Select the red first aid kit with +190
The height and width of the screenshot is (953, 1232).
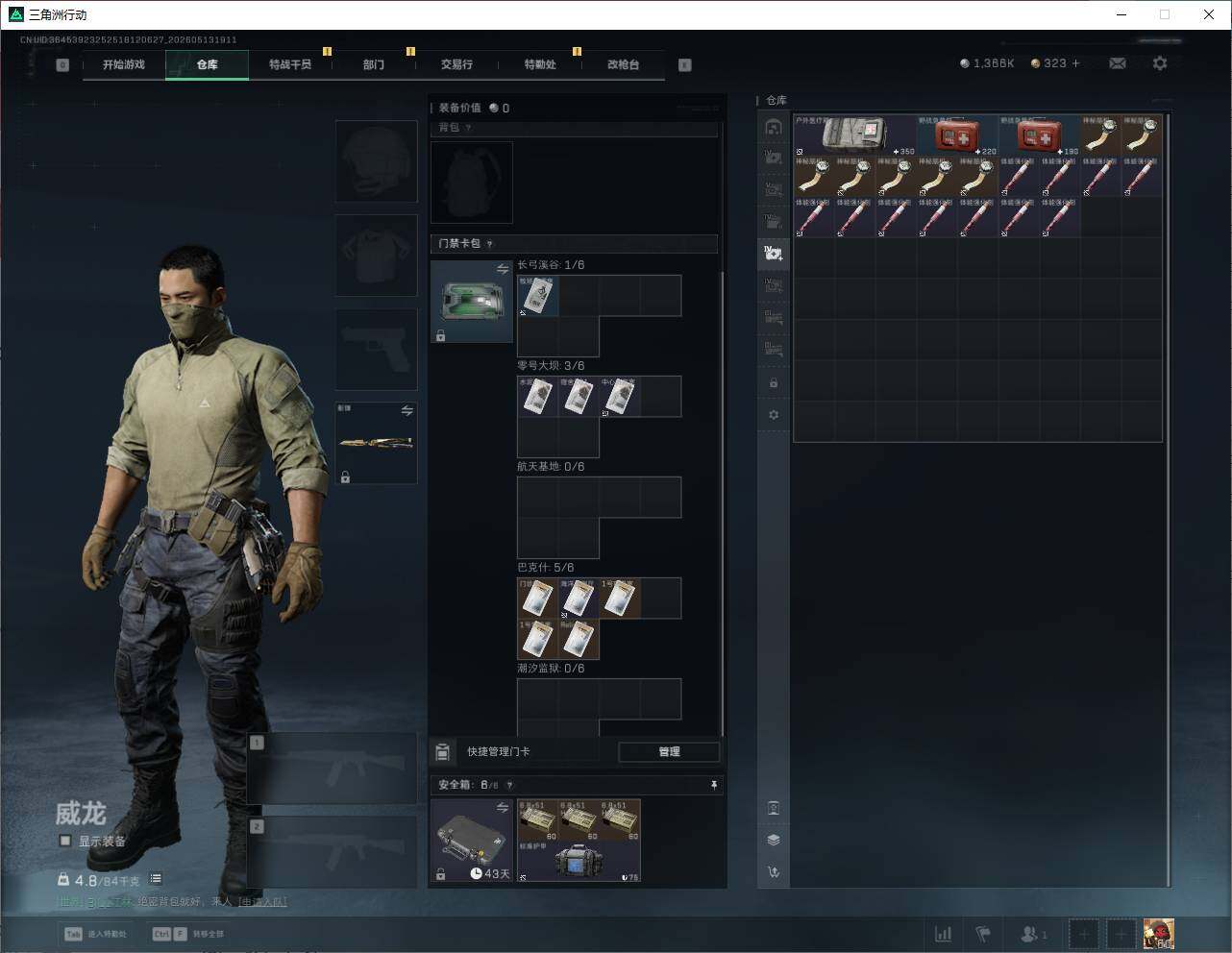click(x=1039, y=135)
